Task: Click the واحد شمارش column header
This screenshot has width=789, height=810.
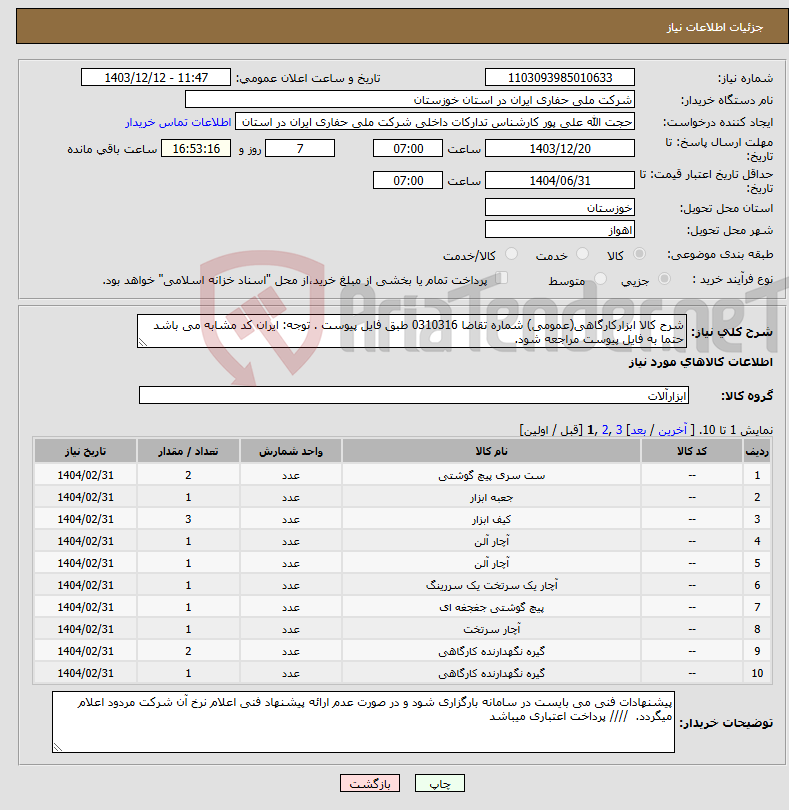Action: tap(291, 451)
